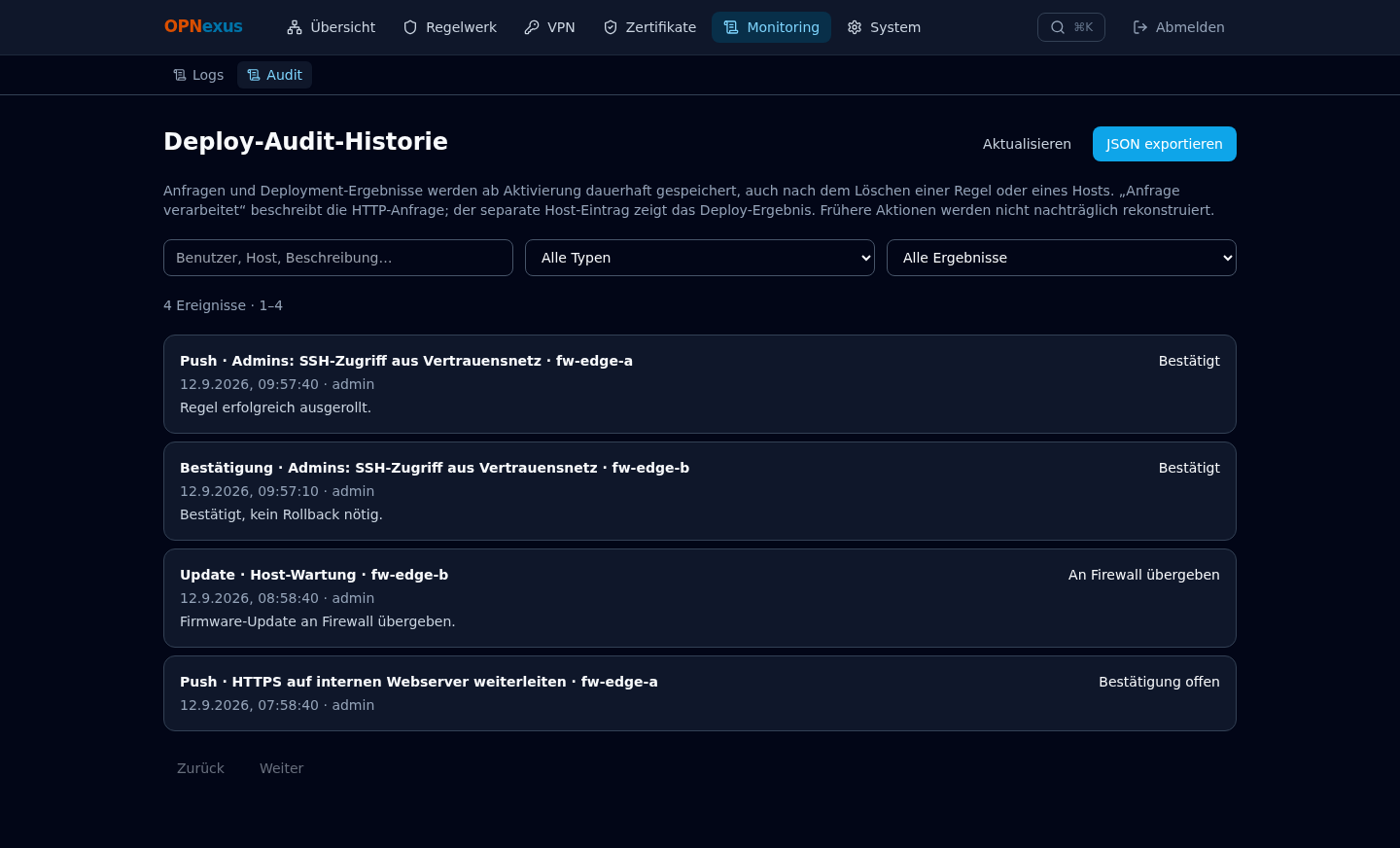Open the System menu
The width and height of the screenshot is (1400, 848).
tap(884, 27)
